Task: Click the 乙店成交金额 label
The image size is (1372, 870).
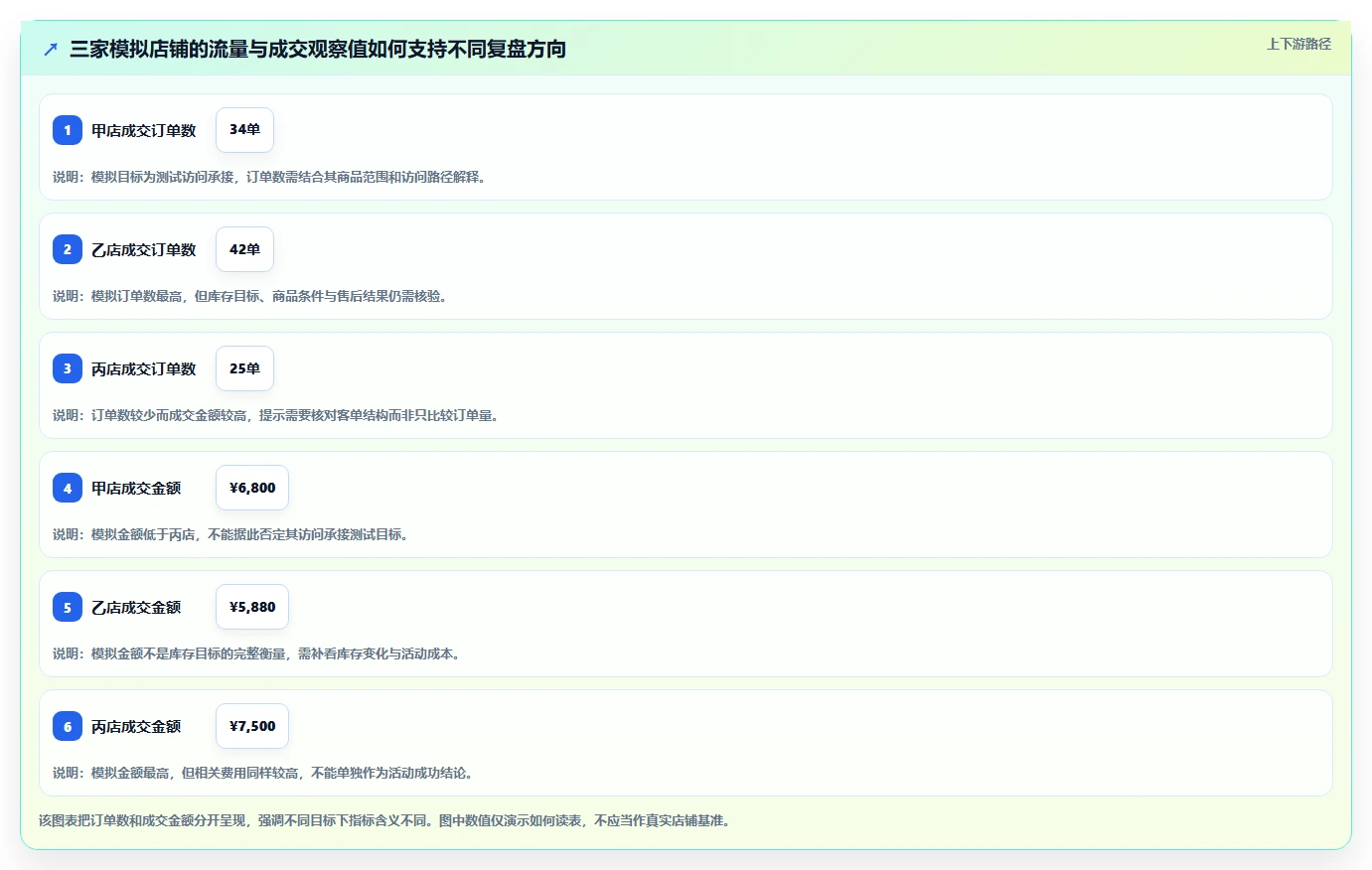Action: 136,607
